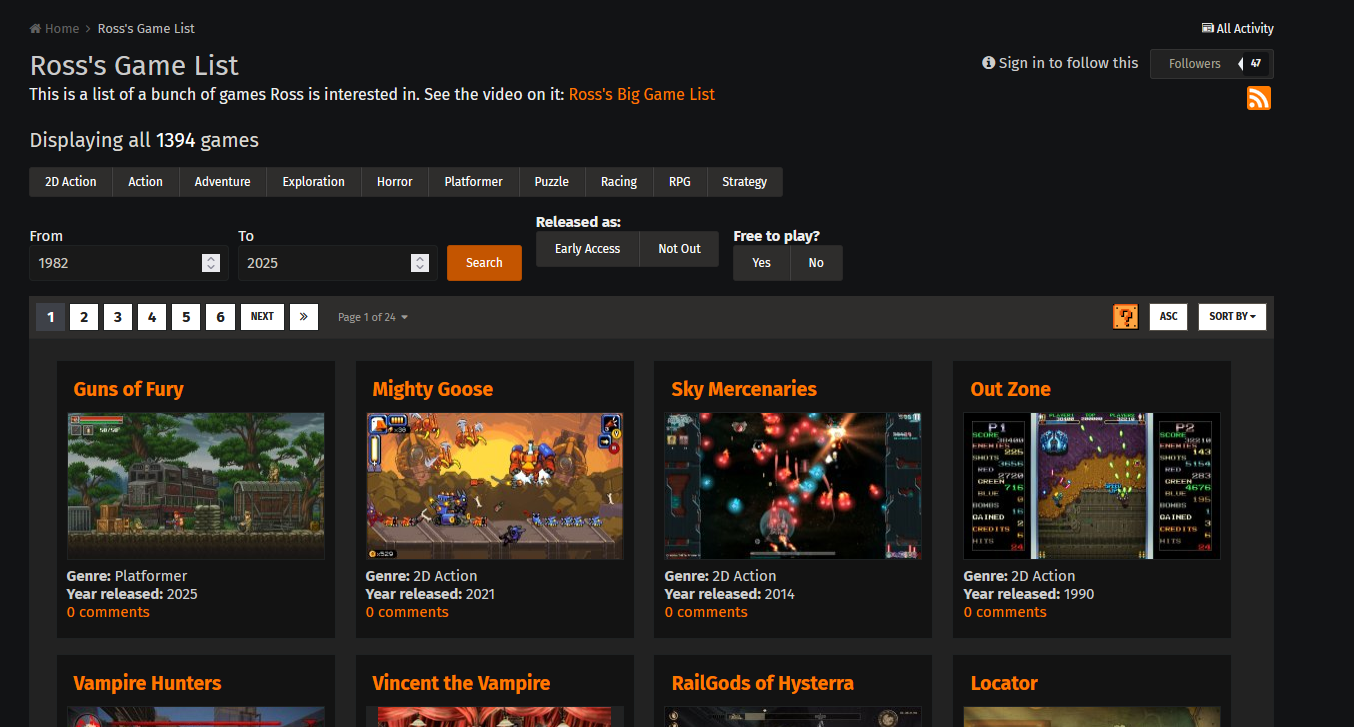Open the Sky Mercenaries game title
The height and width of the screenshot is (727, 1354).
[x=744, y=389]
